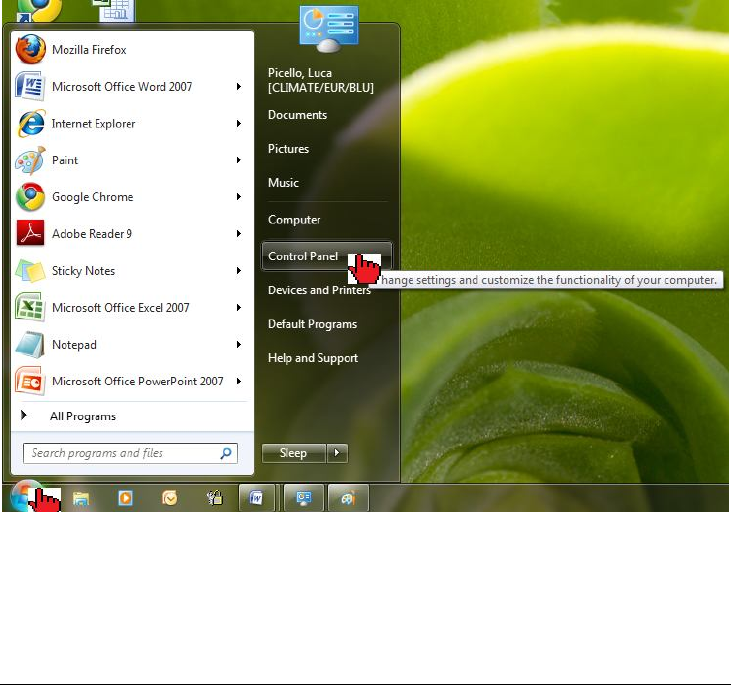This screenshot has height=685, width=731.
Task: Expand the Internet Explorer jump list arrow
Action: 239,124
